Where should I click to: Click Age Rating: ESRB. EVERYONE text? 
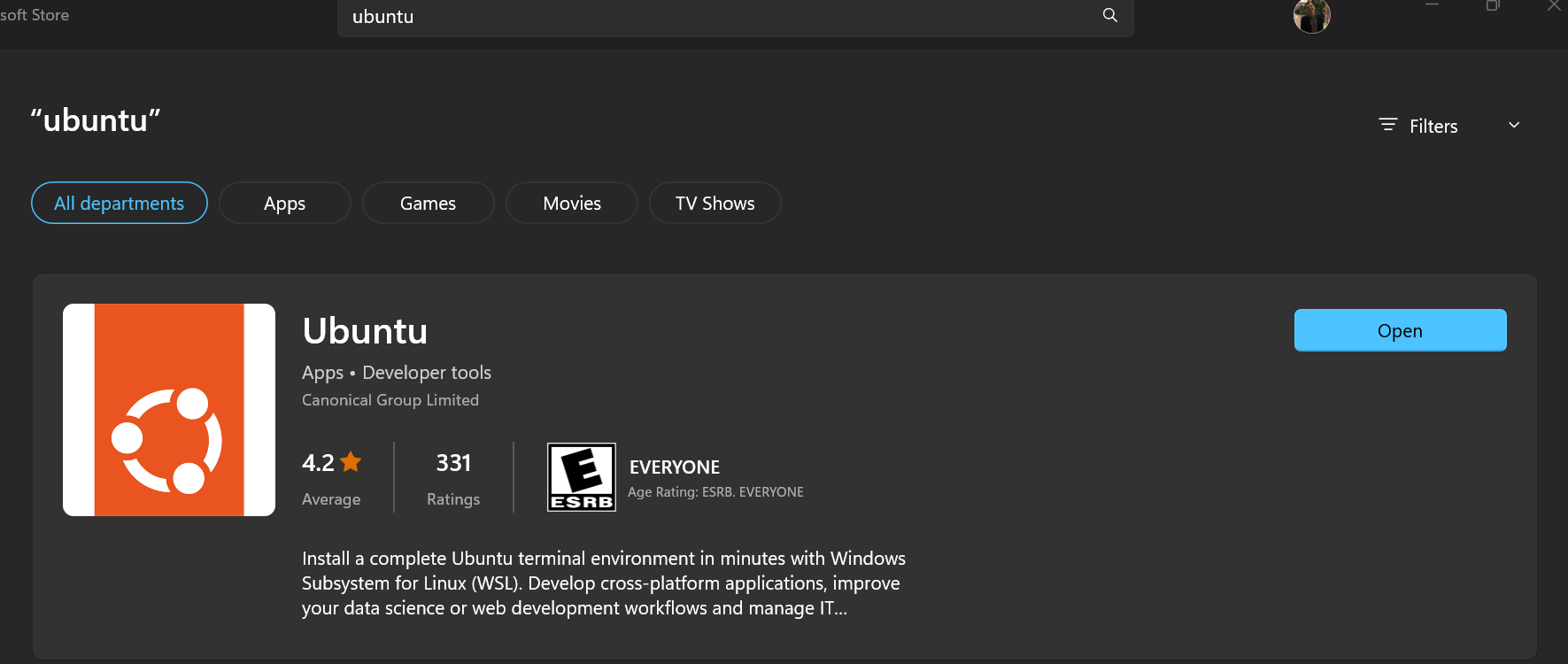click(x=715, y=492)
